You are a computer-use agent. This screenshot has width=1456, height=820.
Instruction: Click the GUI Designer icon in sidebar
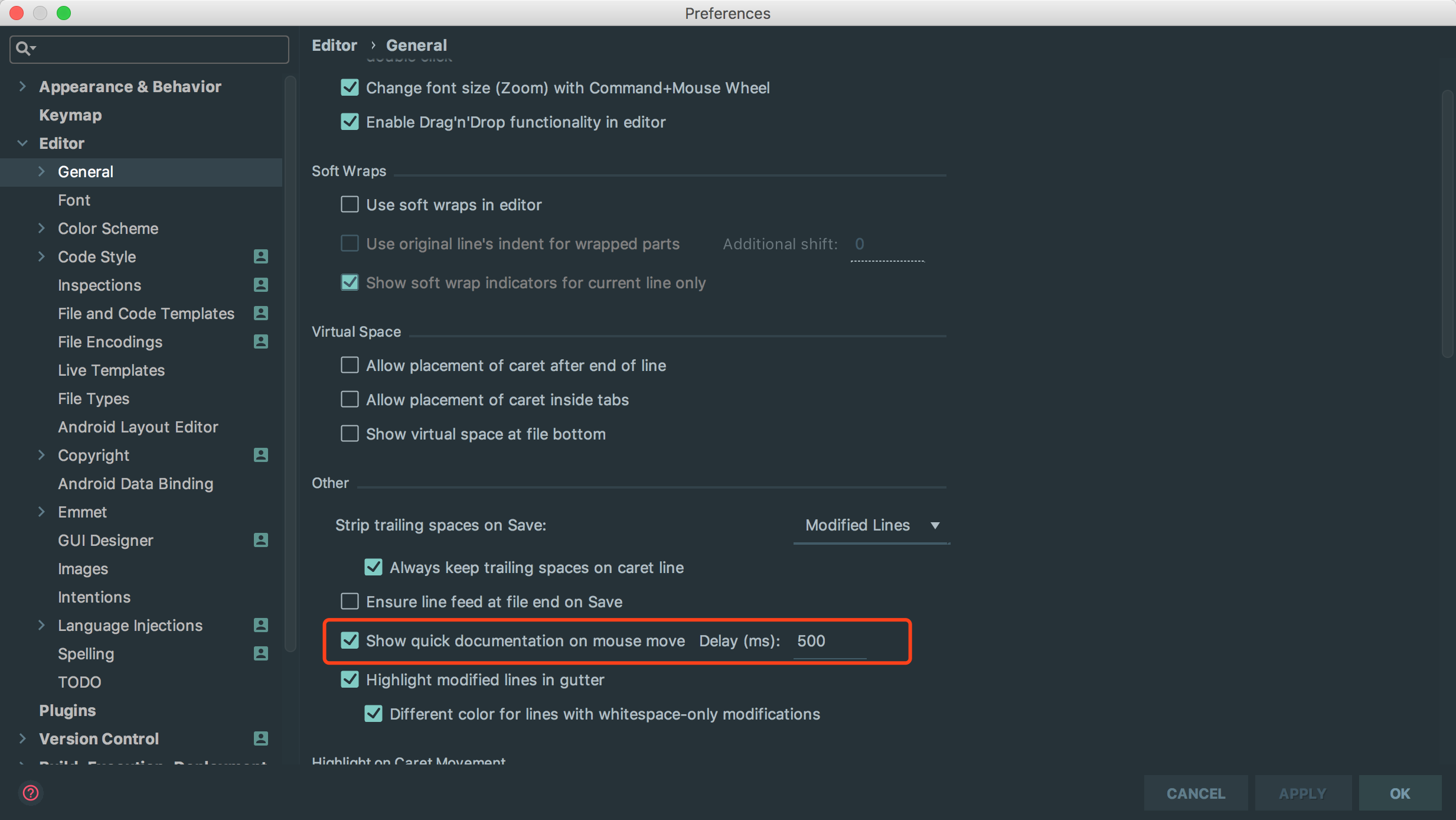click(259, 540)
